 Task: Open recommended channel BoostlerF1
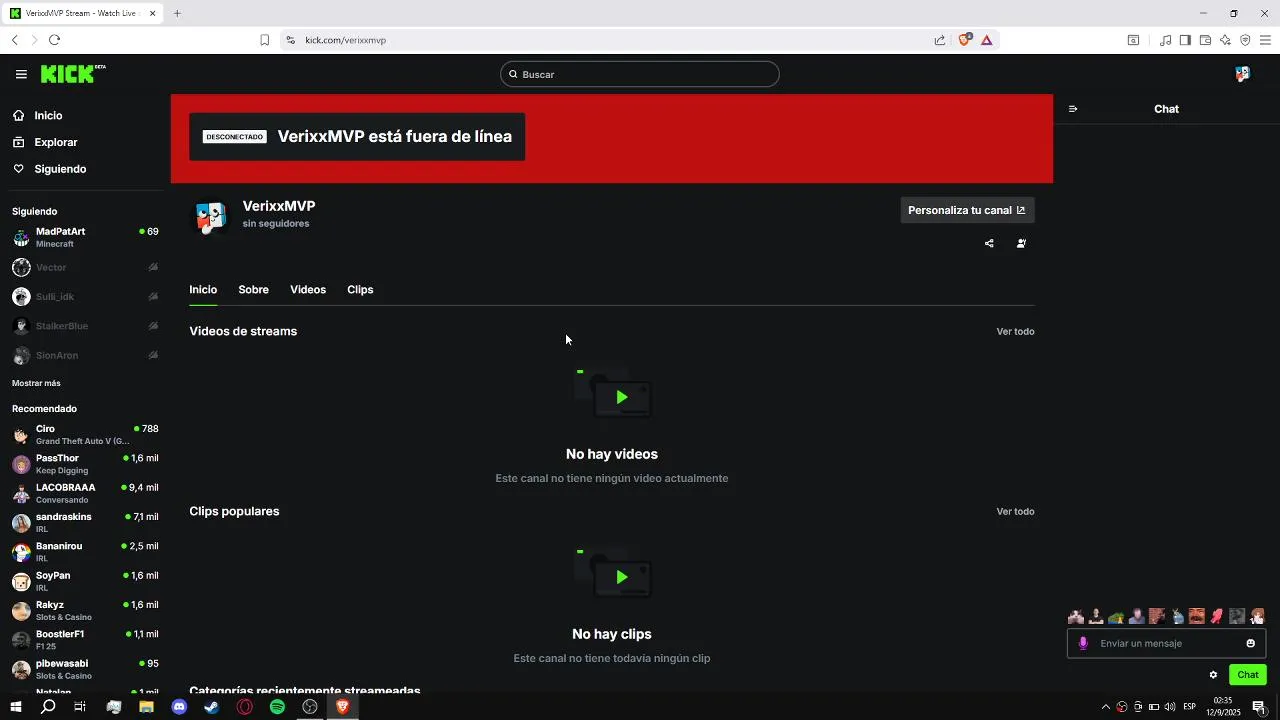tap(85, 640)
